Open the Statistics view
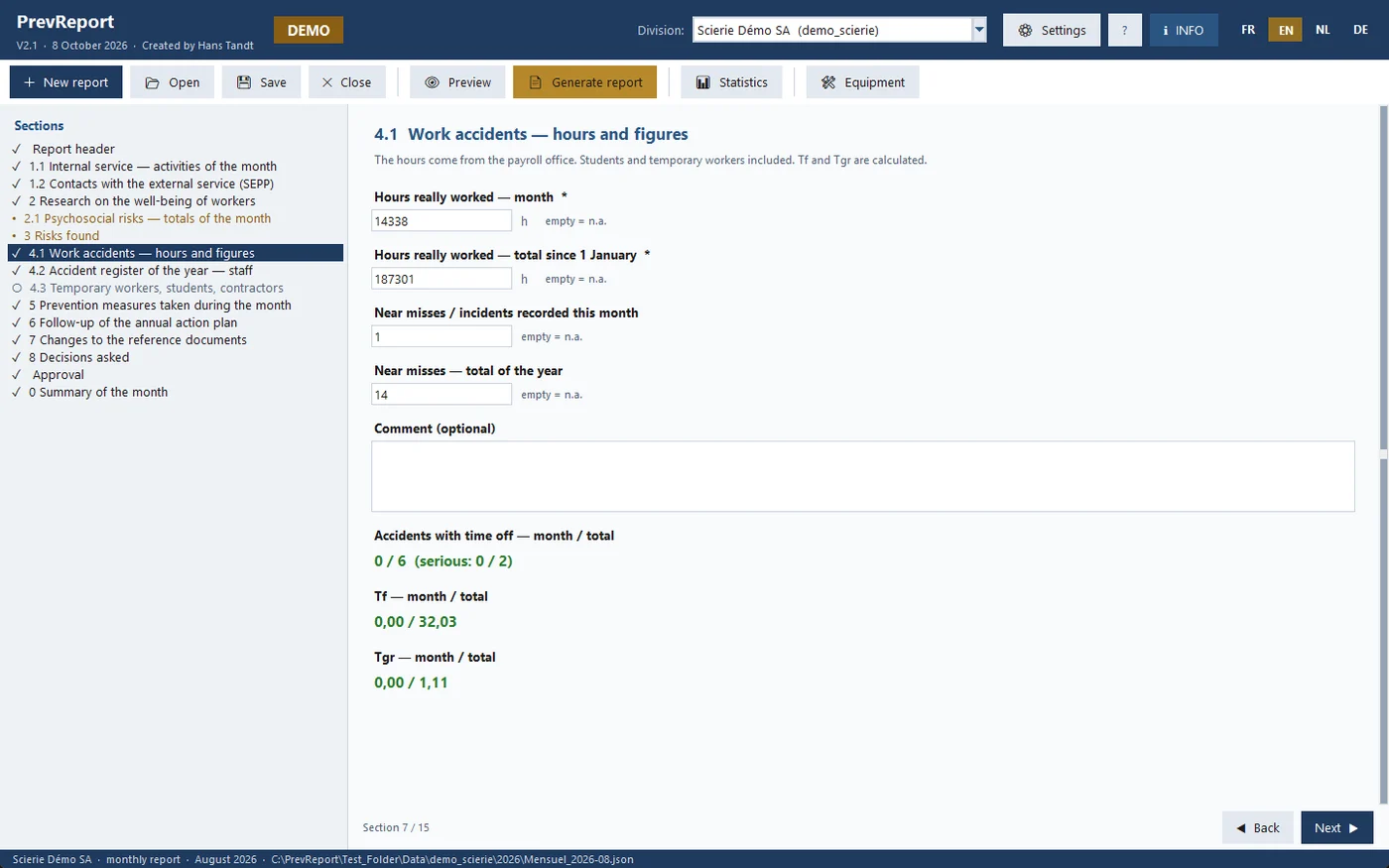The height and width of the screenshot is (868, 1389). (731, 82)
